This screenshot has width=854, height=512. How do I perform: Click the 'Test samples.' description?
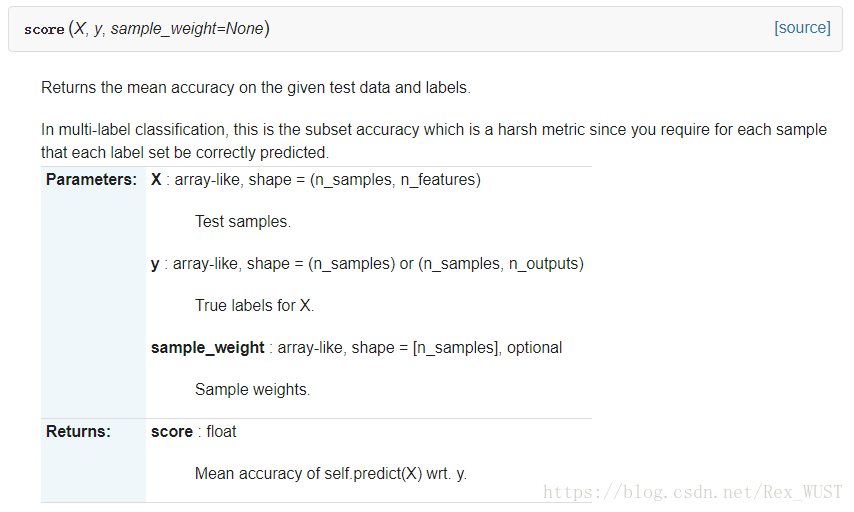[243, 222]
